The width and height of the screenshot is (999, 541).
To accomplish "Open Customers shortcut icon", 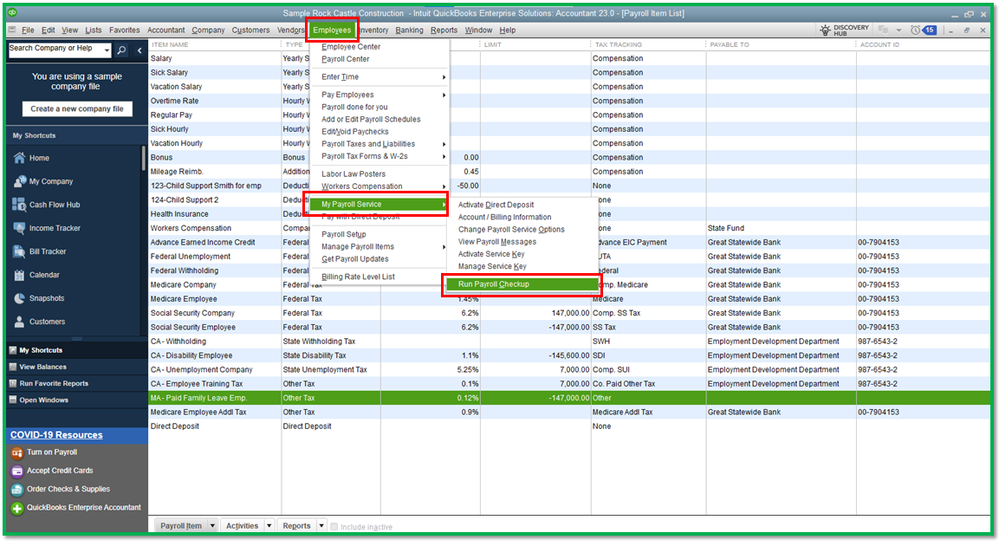I will 19,322.
